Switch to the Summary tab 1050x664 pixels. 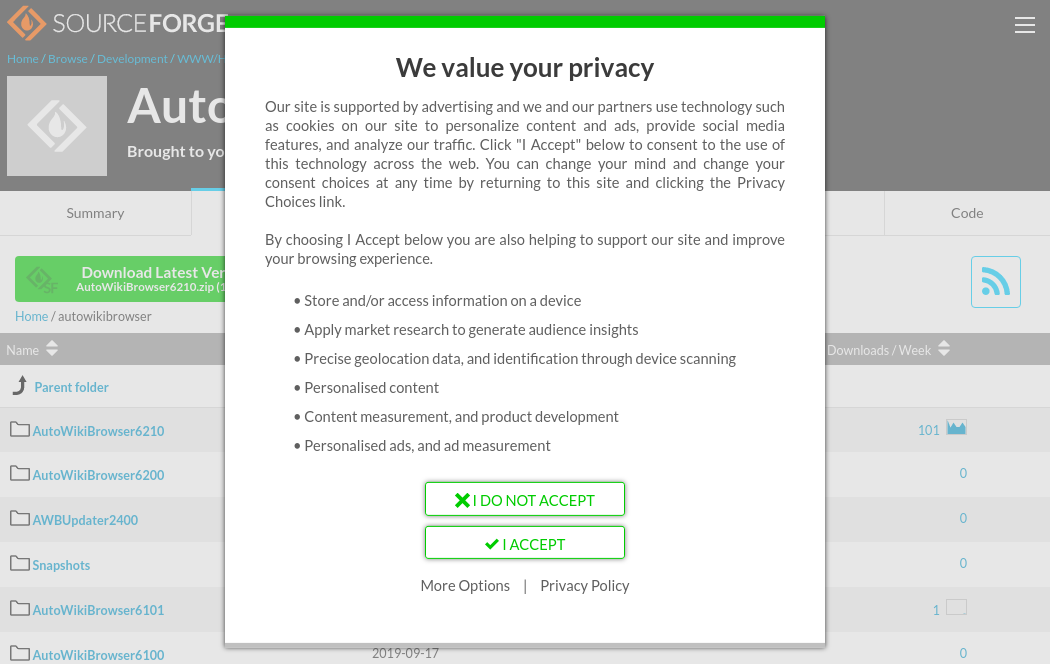pyautogui.click(x=95, y=213)
